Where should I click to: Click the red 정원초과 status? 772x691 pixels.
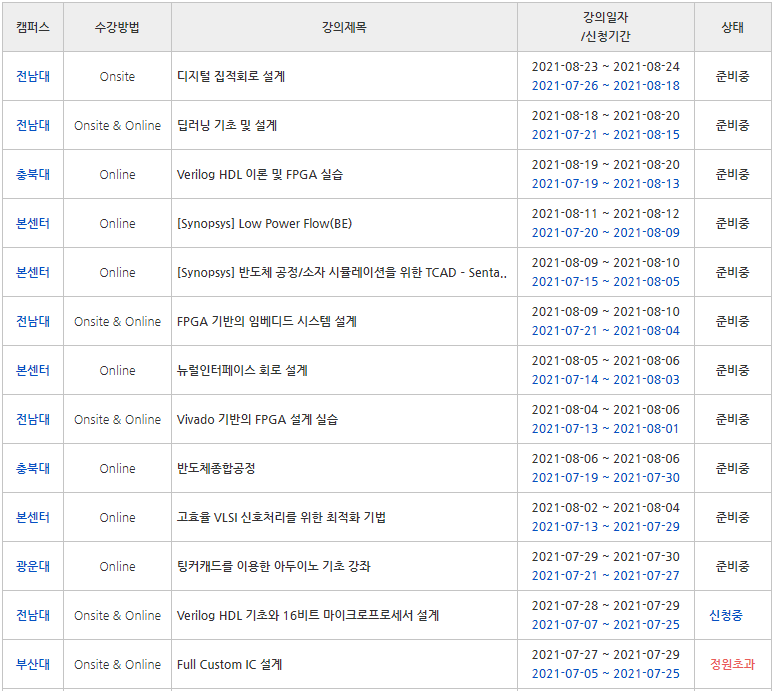click(x=732, y=664)
